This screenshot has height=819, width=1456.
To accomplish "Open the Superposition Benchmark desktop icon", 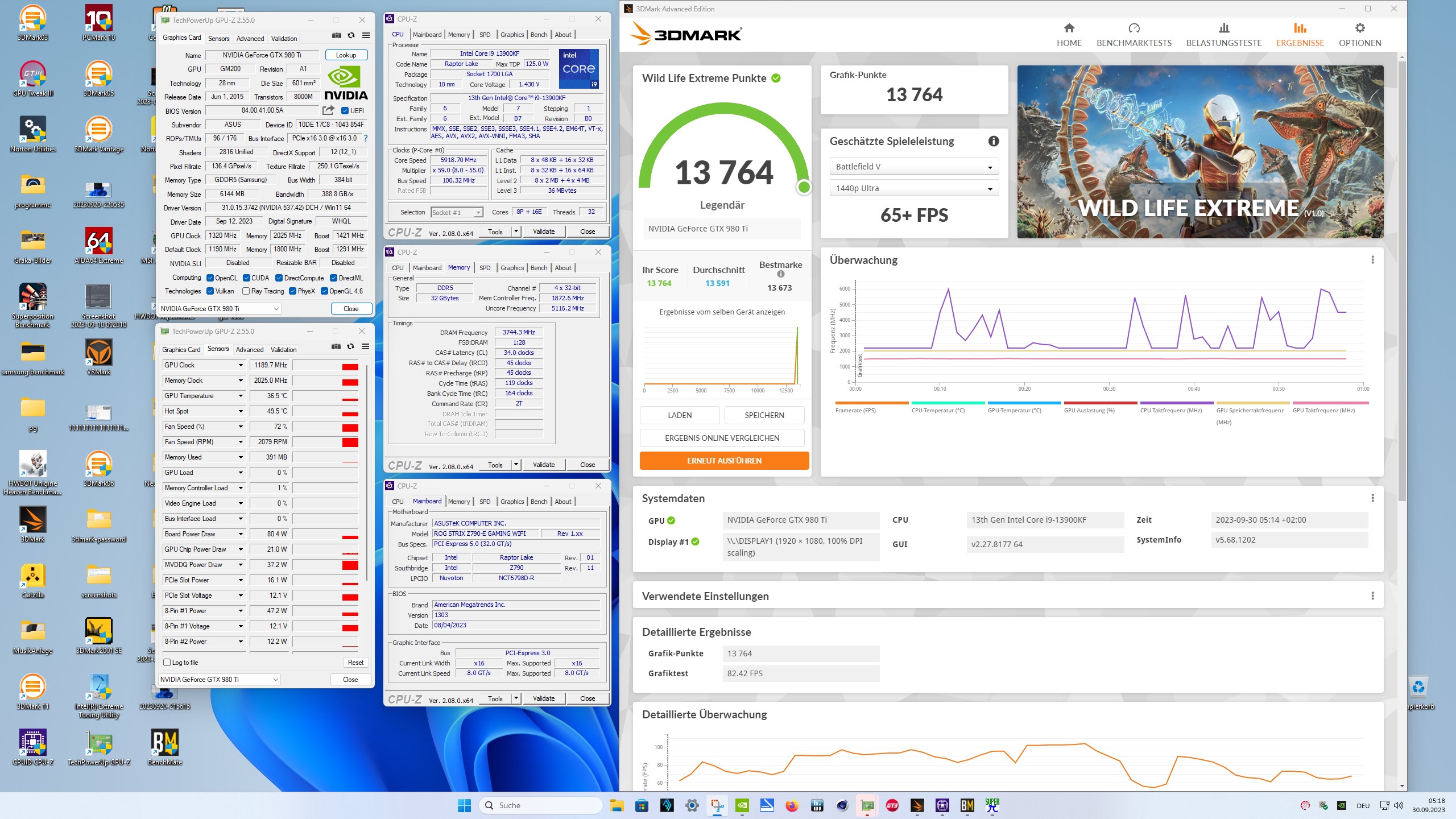I will [x=33, y=305].
